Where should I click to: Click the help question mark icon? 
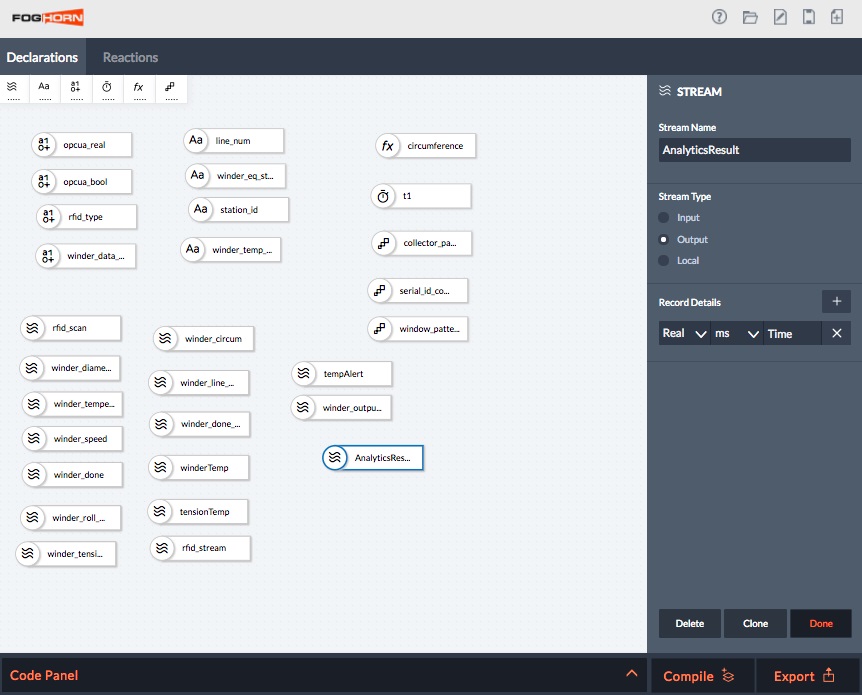(x=719, y=17)
